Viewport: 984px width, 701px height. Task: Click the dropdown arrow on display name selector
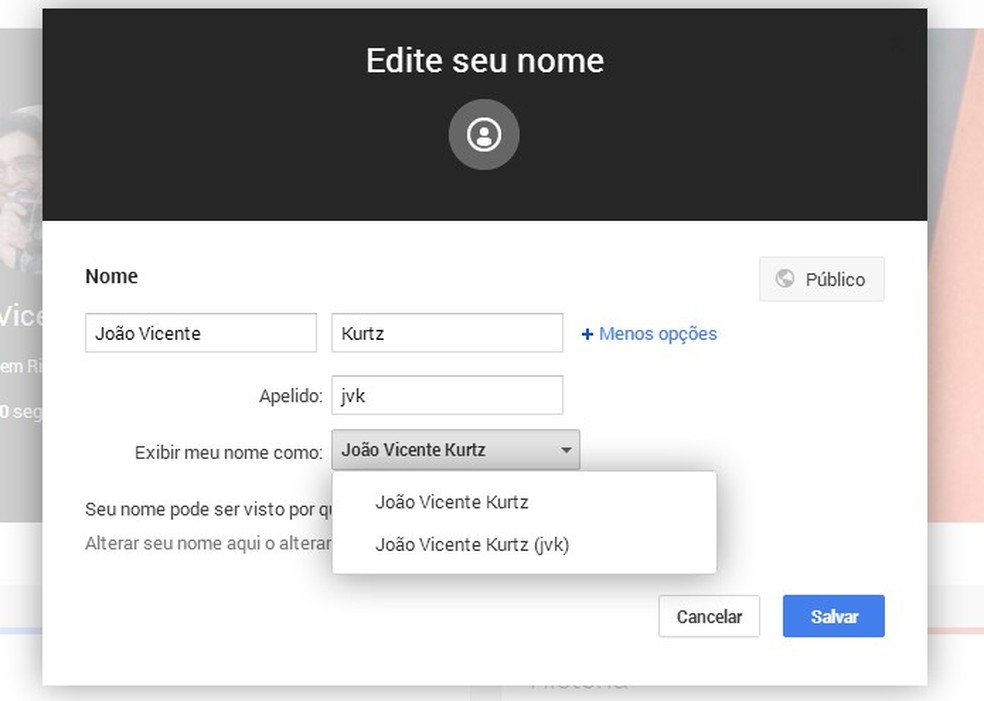tap(565, 450)
